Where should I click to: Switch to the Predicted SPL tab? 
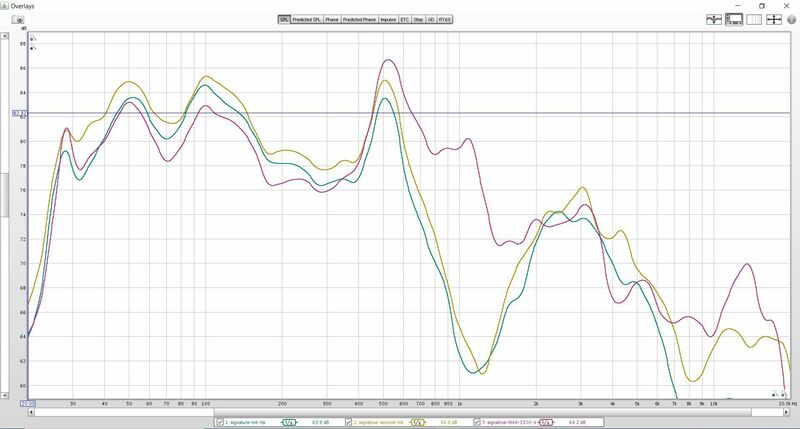pyautogui.click(x=307, y=19)
